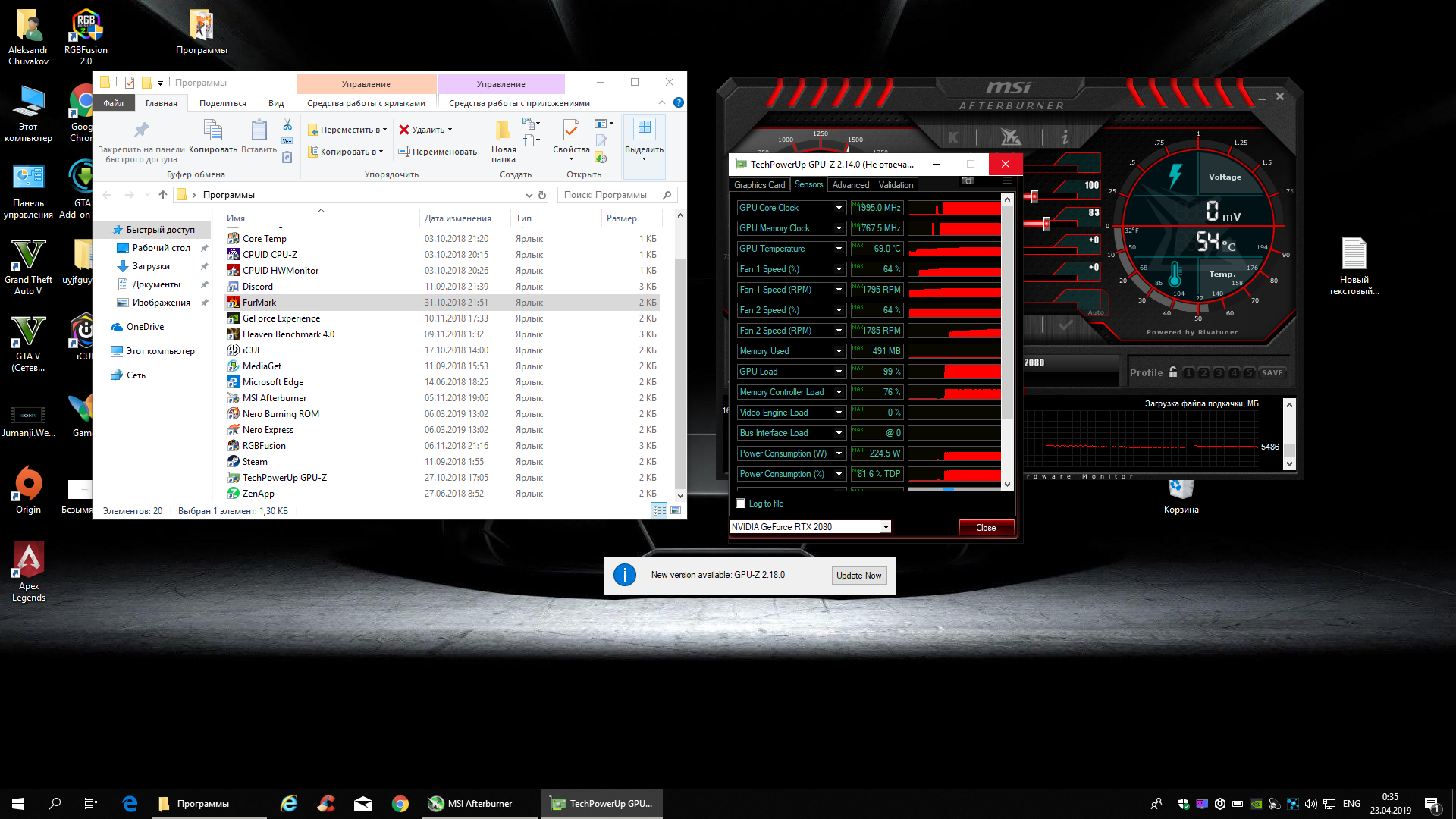
Task: Click Paste icon in Explorer ribbon
Action: coord(259,136)
